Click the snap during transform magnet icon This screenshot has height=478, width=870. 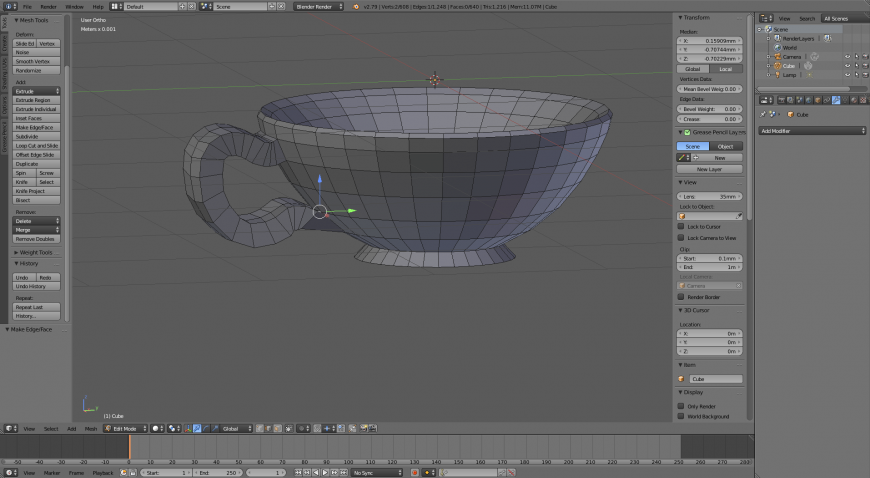317,429
